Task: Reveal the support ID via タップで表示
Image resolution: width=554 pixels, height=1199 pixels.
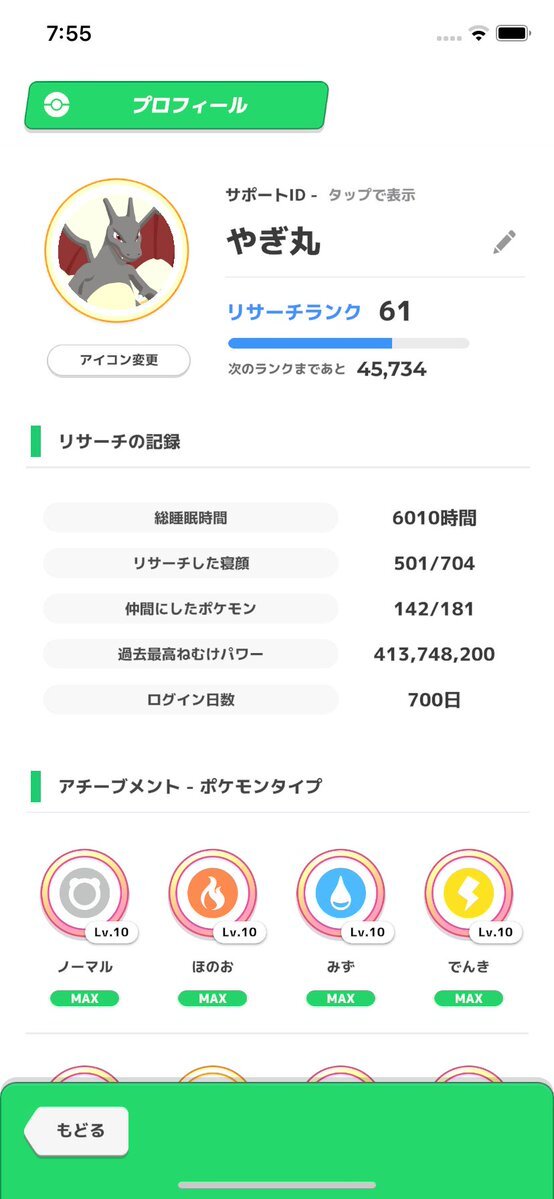Action: [x=371, y=195]
